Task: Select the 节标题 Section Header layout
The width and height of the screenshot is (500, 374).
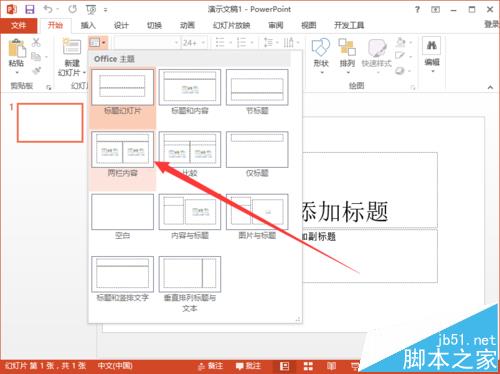Action: (x=257, y=93)
